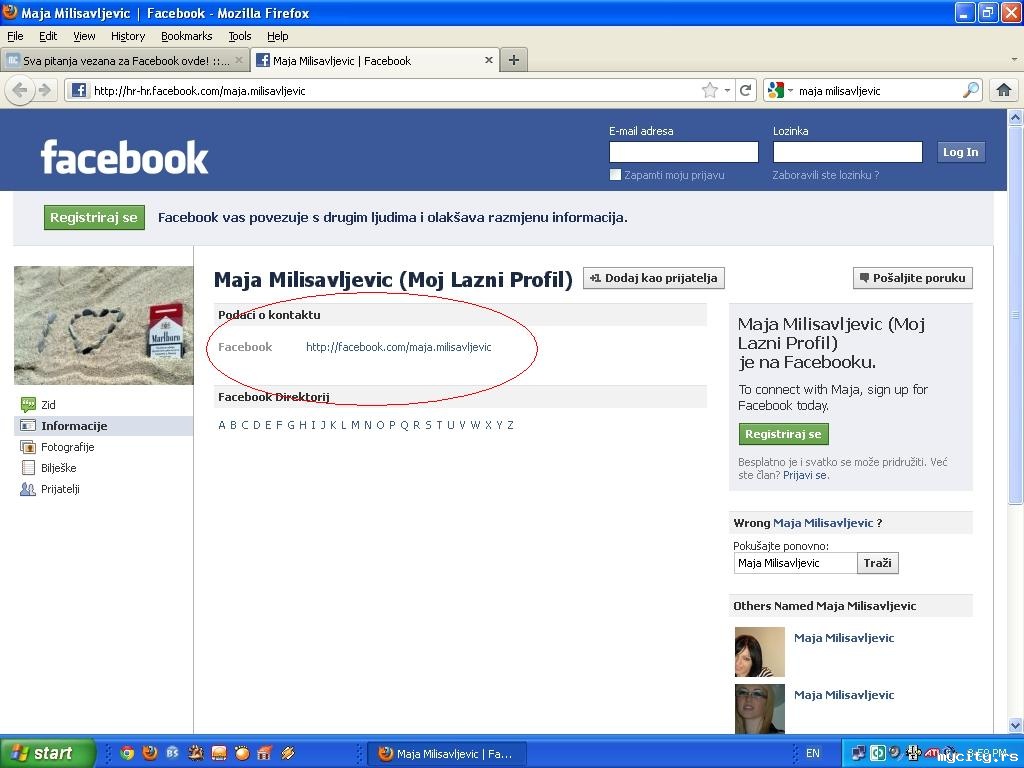Open the bookmark star dropdown arrow
The image size is (1024, 768).
(727, 90)
